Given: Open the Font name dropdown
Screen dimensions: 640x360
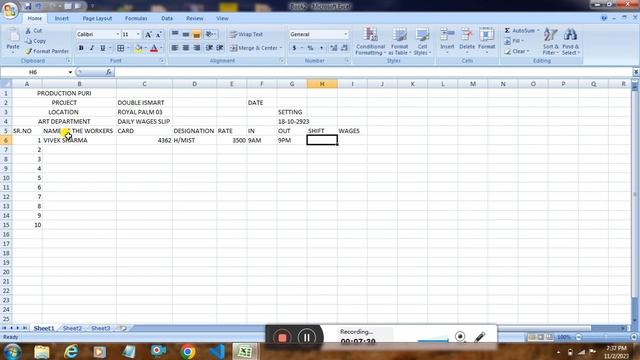Looking at the screenshot, I should click(x=118, y=34).
